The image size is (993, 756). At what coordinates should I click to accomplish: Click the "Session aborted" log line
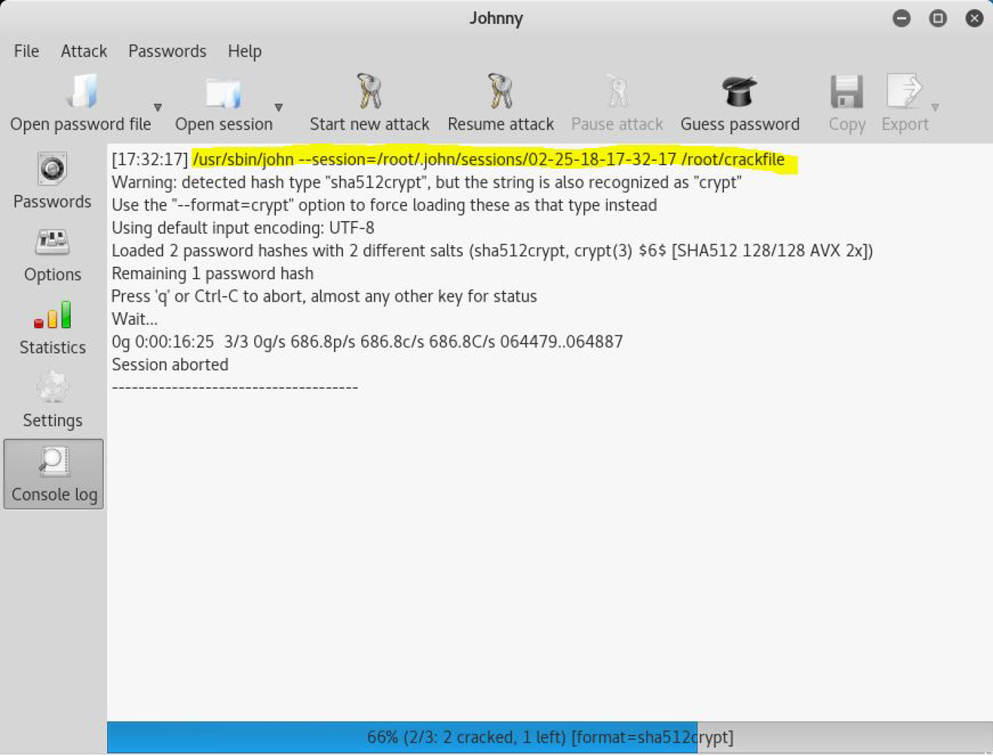pos(170,365)
